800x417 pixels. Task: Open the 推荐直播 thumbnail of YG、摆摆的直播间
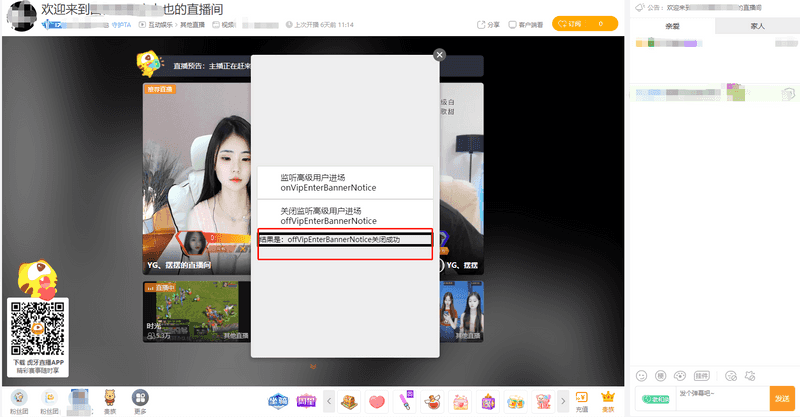point(197,179)
